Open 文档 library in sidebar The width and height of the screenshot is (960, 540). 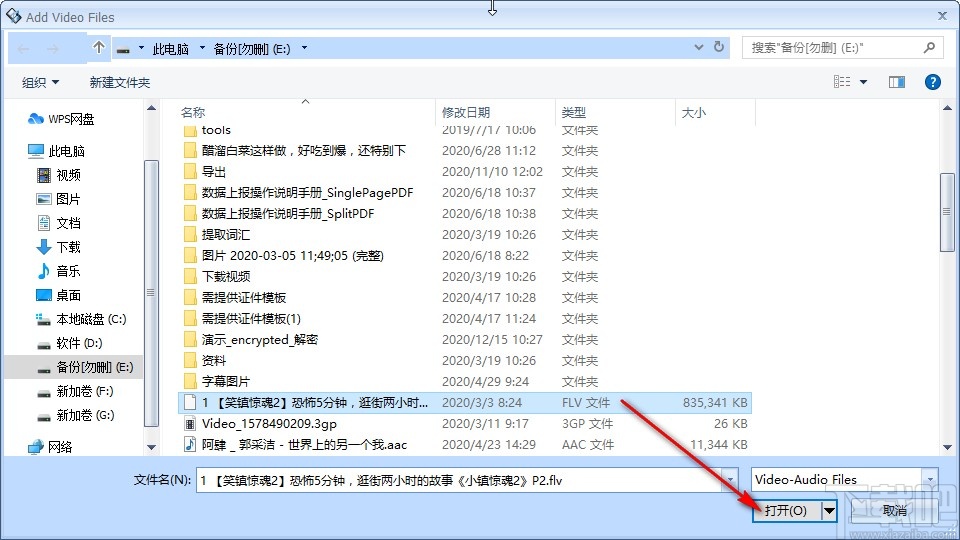click(x=59, y=223)
